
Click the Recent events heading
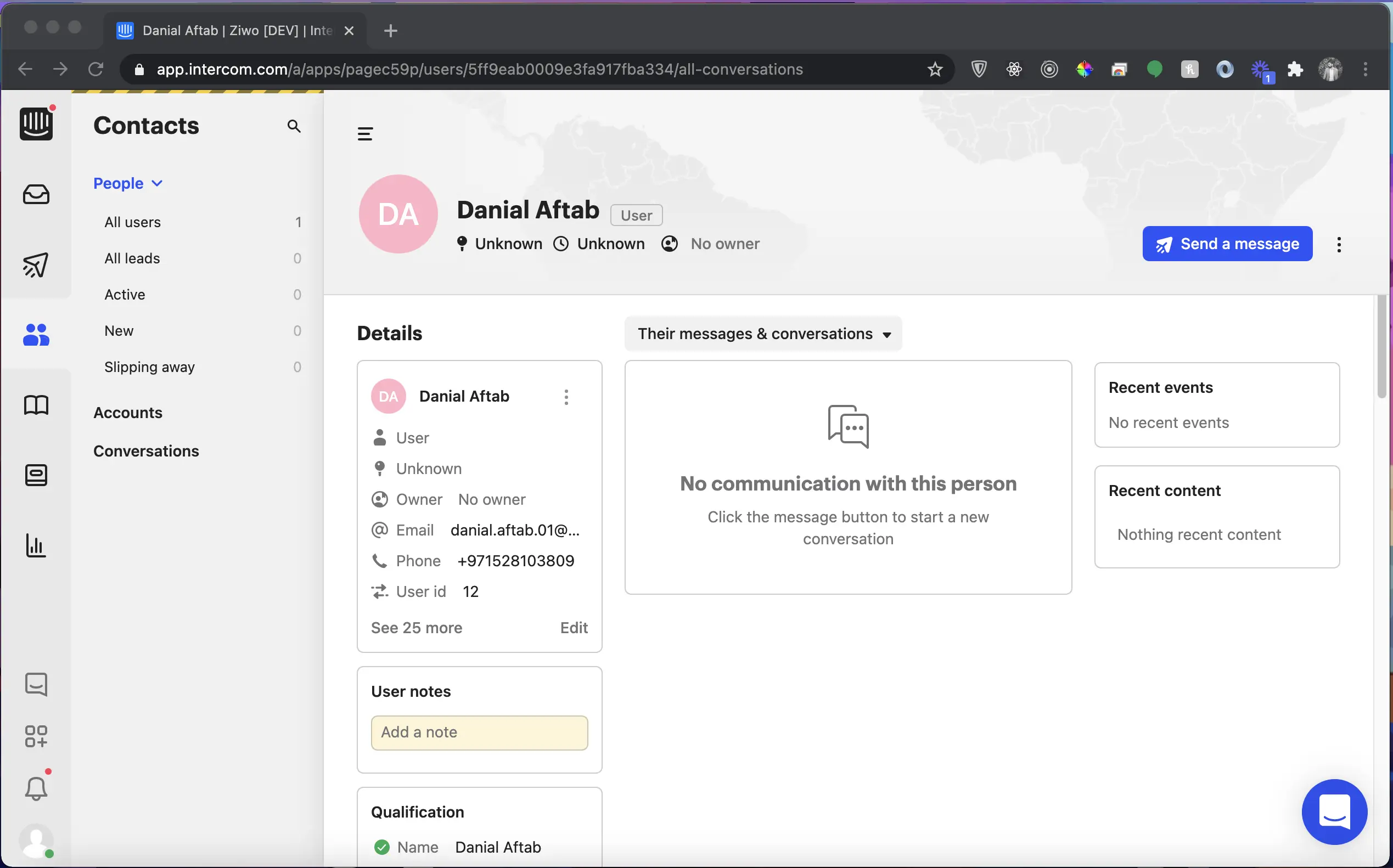tap(1160, 387)
